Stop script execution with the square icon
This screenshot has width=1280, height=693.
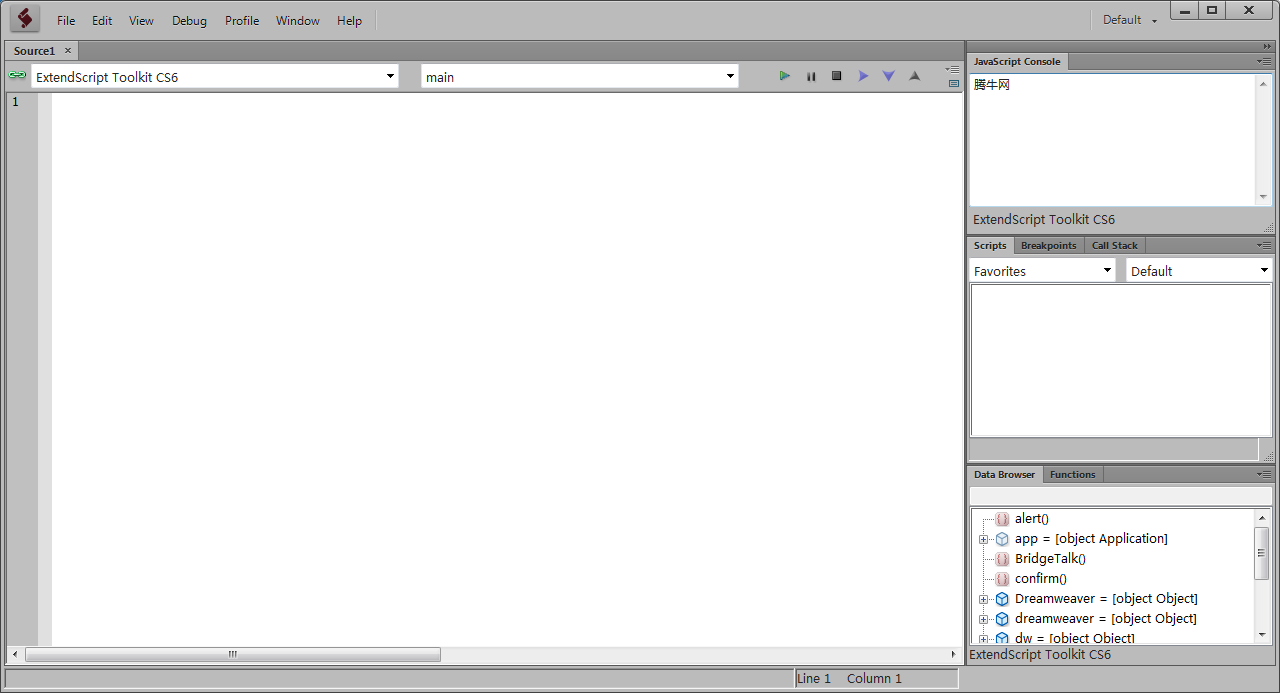[837, 76]
